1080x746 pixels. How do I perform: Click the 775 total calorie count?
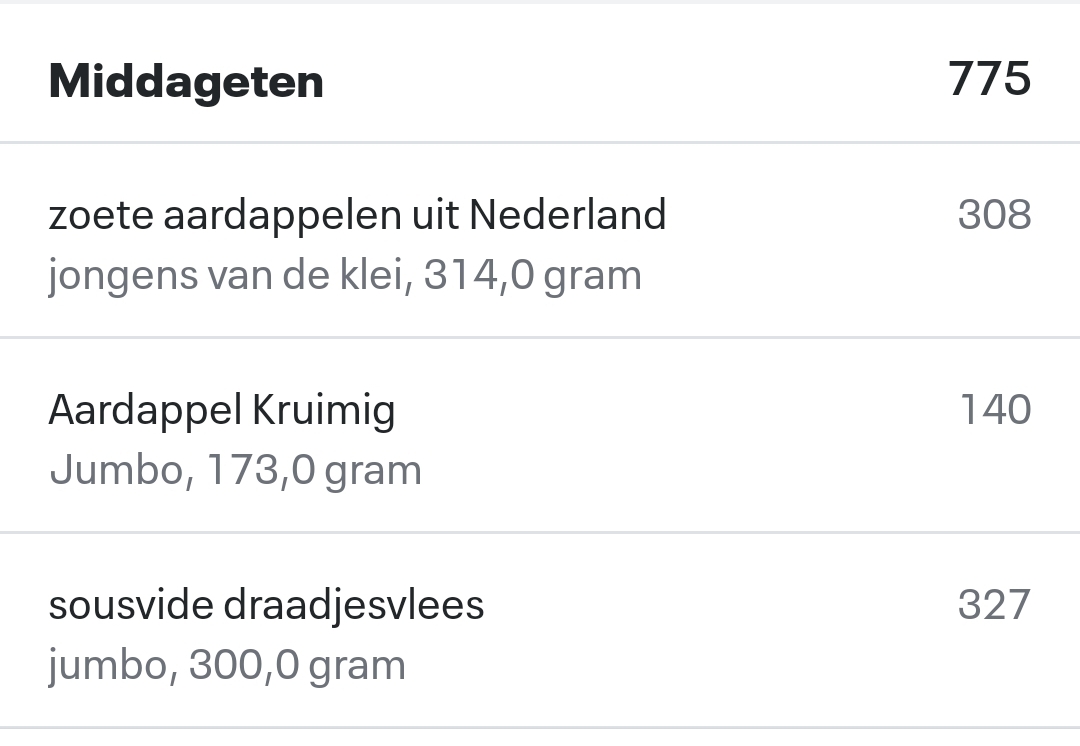[991, 79]
